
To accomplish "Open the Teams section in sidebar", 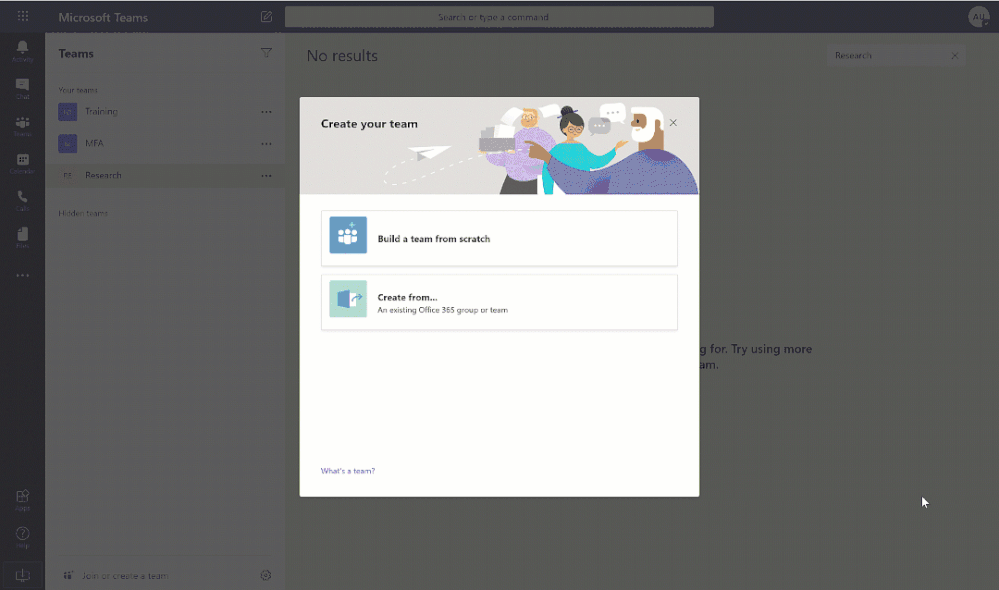I will (22, 126).
